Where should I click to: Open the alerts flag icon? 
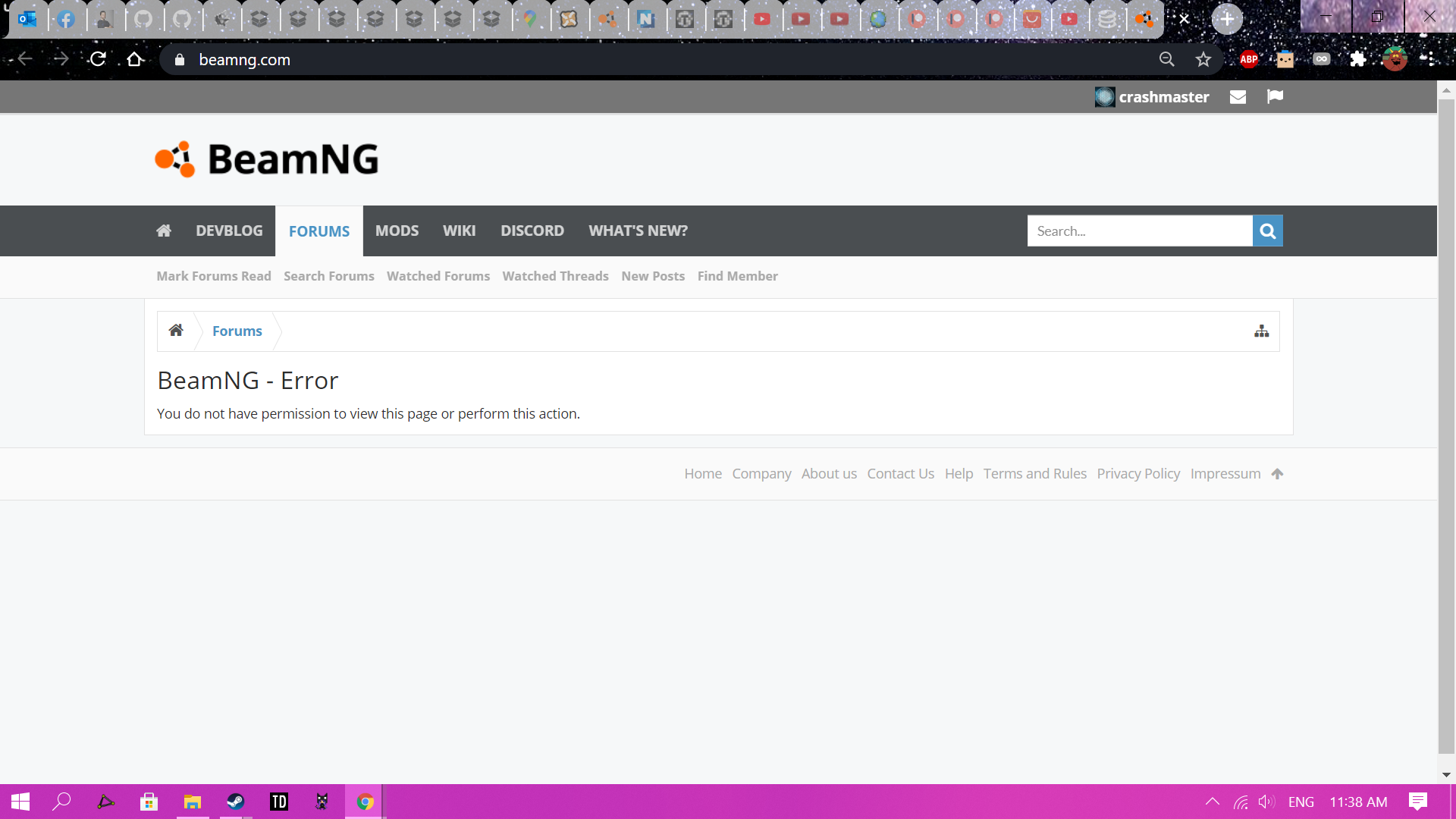pyautogui.click(x=1275, y=96)
